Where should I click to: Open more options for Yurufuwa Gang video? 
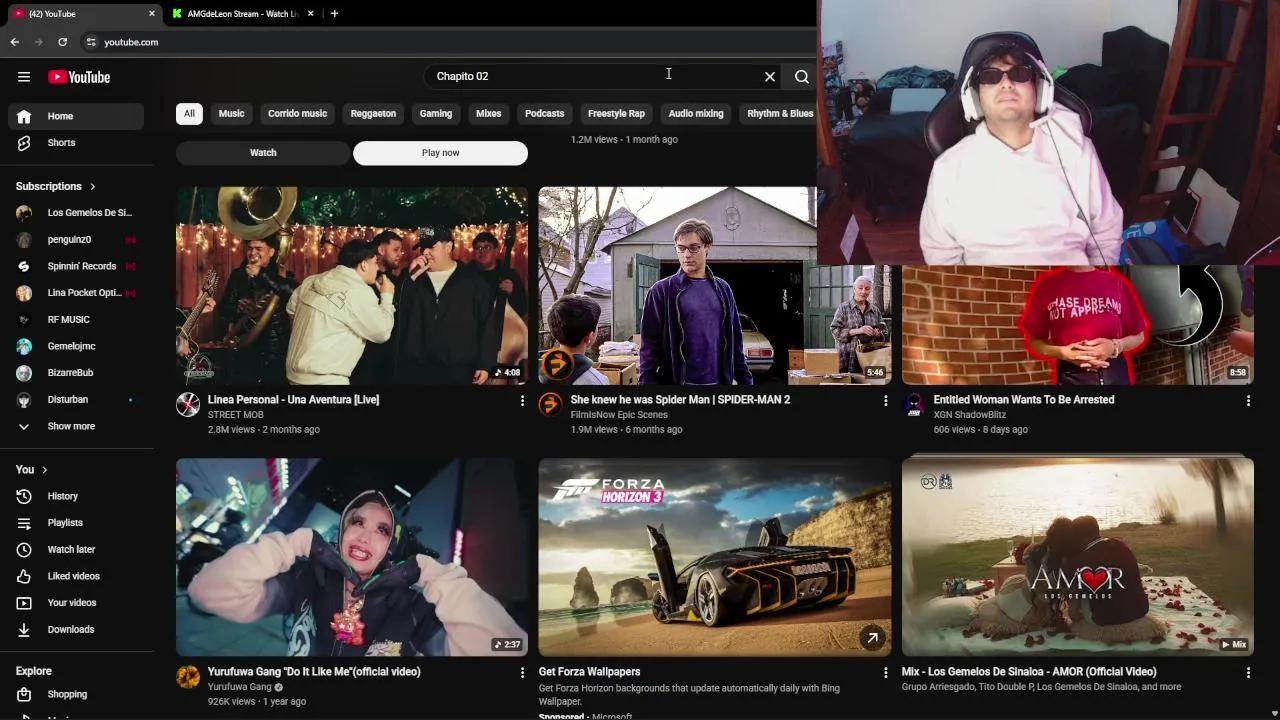click(x=522, y=673)
